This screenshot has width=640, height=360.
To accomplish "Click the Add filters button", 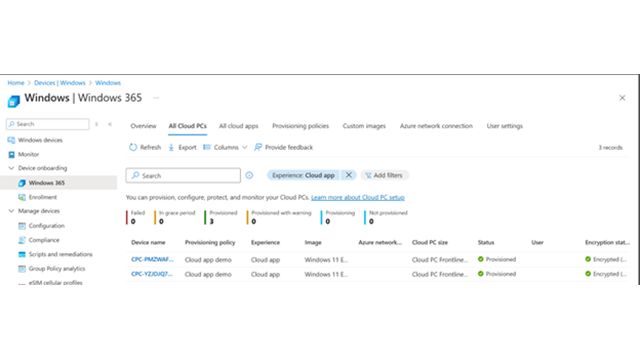I will point(384,175).
